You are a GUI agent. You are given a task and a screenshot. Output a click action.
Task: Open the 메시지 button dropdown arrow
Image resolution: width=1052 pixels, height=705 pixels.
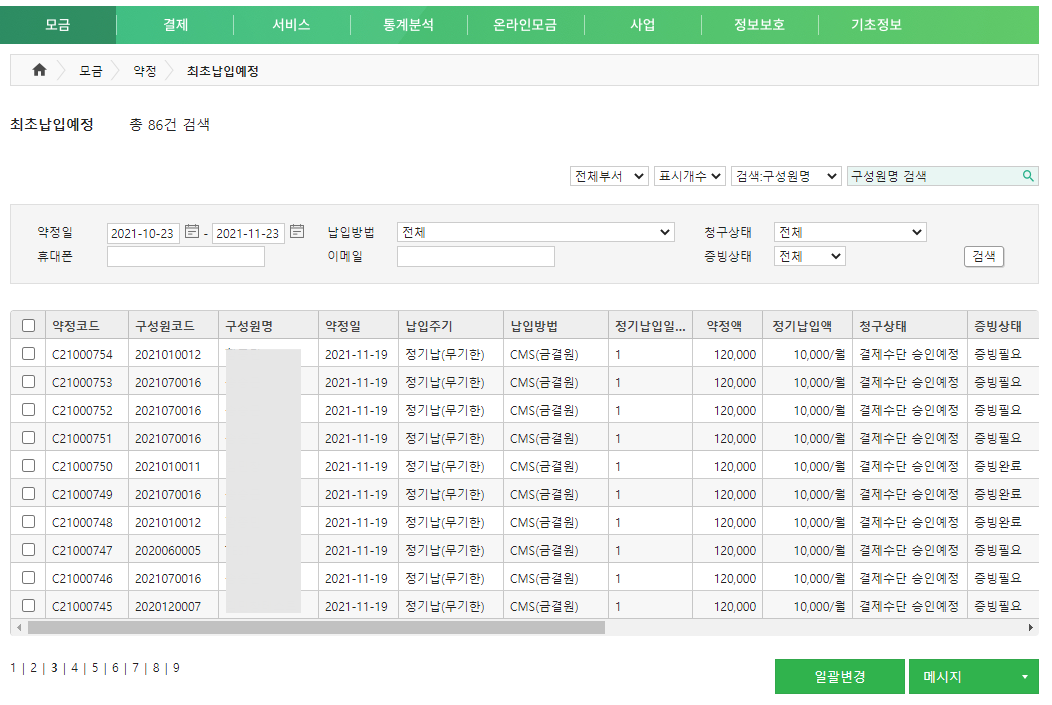click(x=1024, y=677)
